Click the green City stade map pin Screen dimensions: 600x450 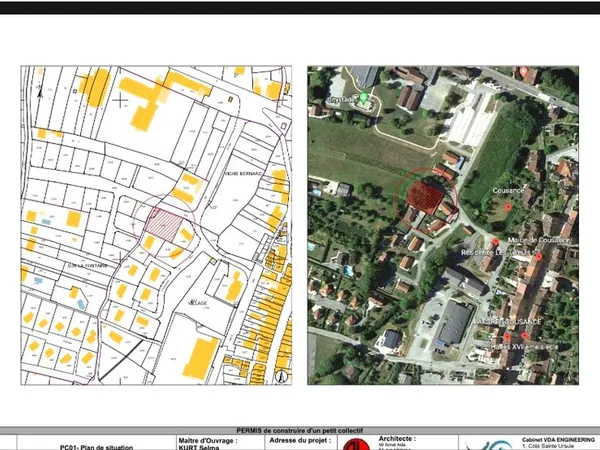[x=363, y=97]
